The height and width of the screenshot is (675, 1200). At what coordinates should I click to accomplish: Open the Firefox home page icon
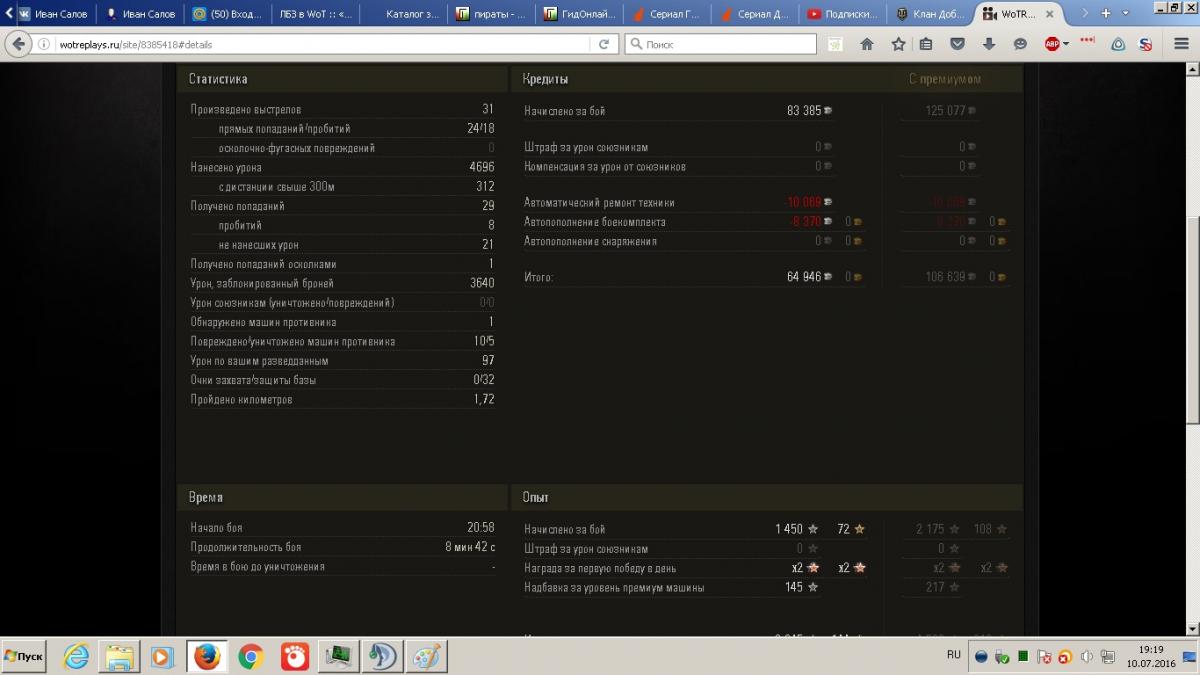(x=867, y=44)
